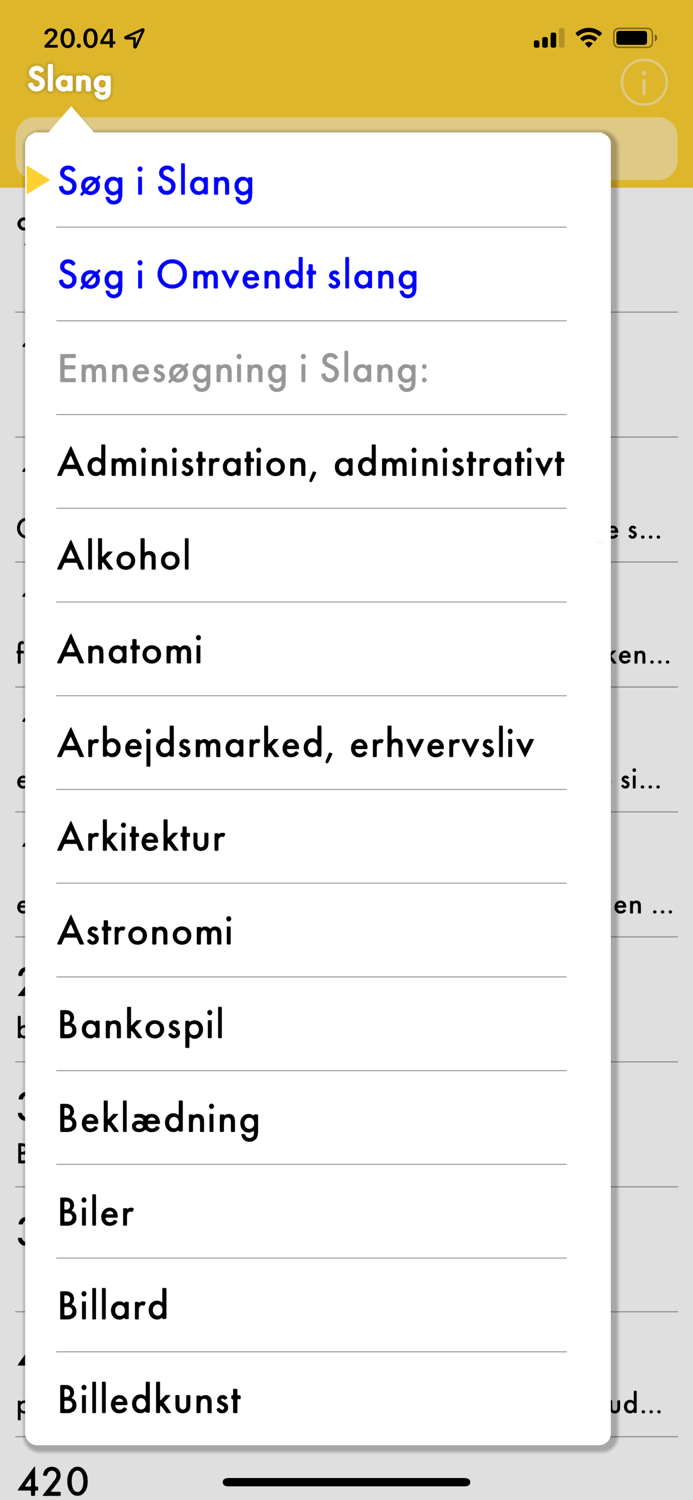Tap the location arrow in the status bar
Image resolution: width=693 pixels, height=1500 pixels.
tap(134, 36)
